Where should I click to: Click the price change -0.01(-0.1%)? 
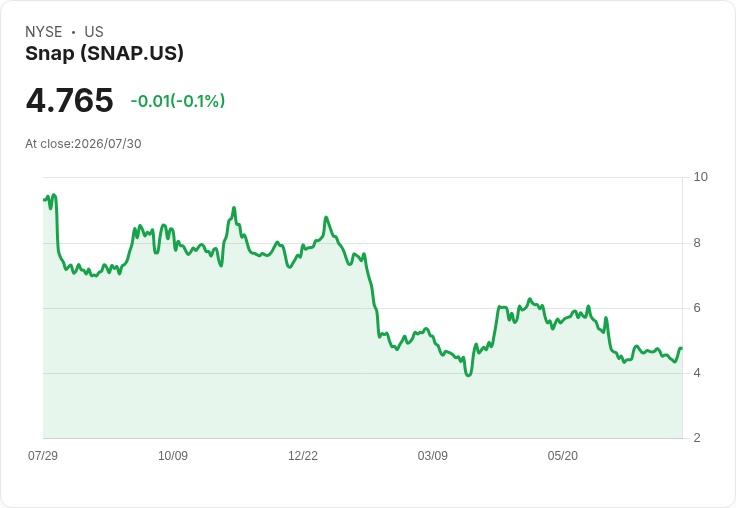[x=177, y=101]
